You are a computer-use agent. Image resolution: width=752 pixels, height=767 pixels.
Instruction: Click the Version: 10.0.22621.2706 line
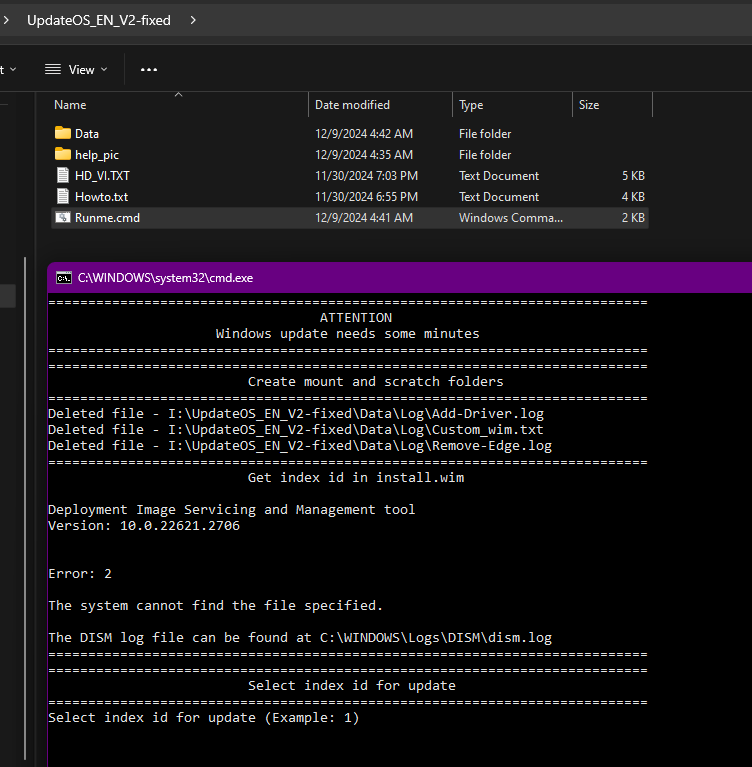tap(144, 525)
